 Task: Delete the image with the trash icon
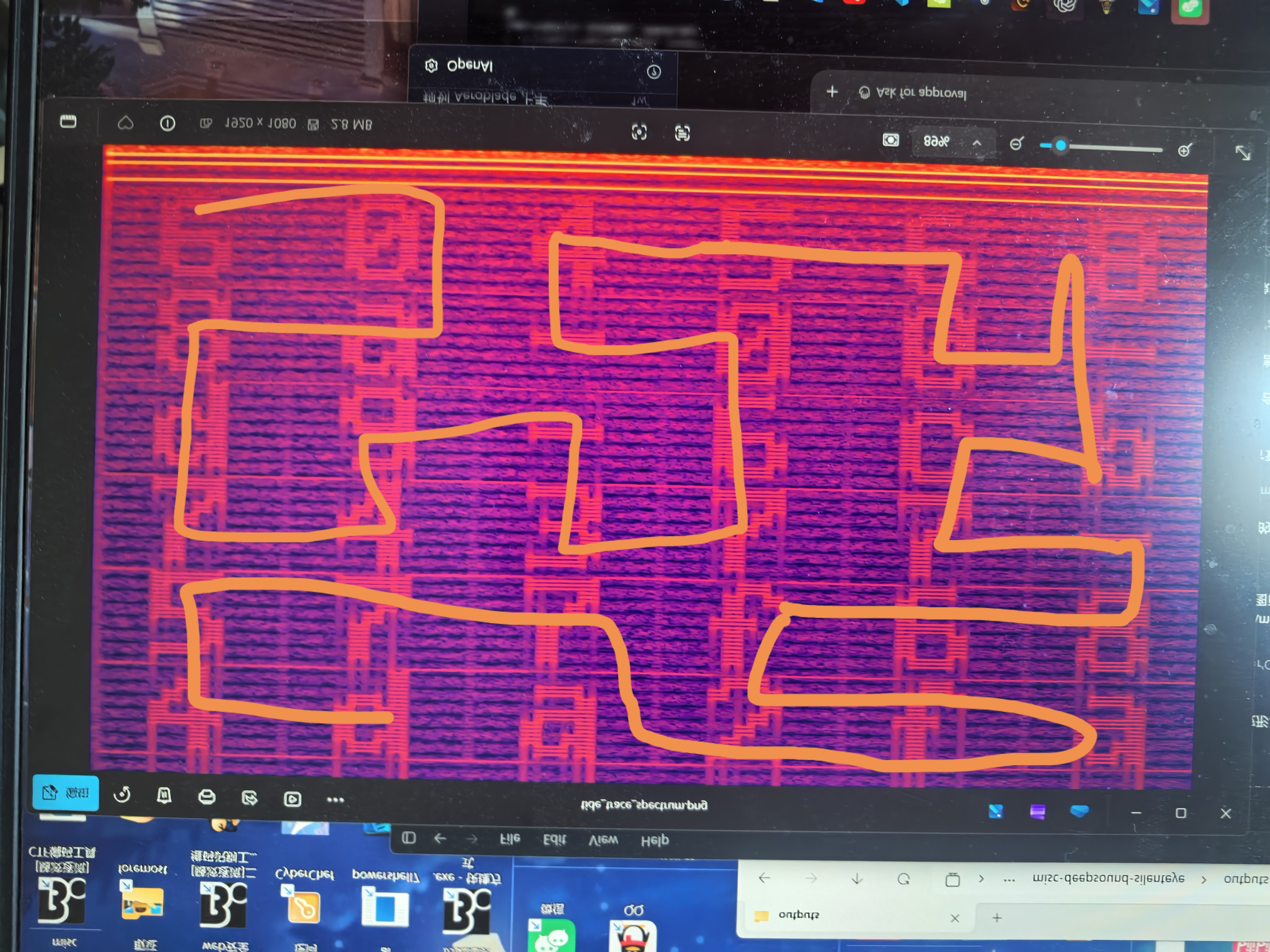164,796
